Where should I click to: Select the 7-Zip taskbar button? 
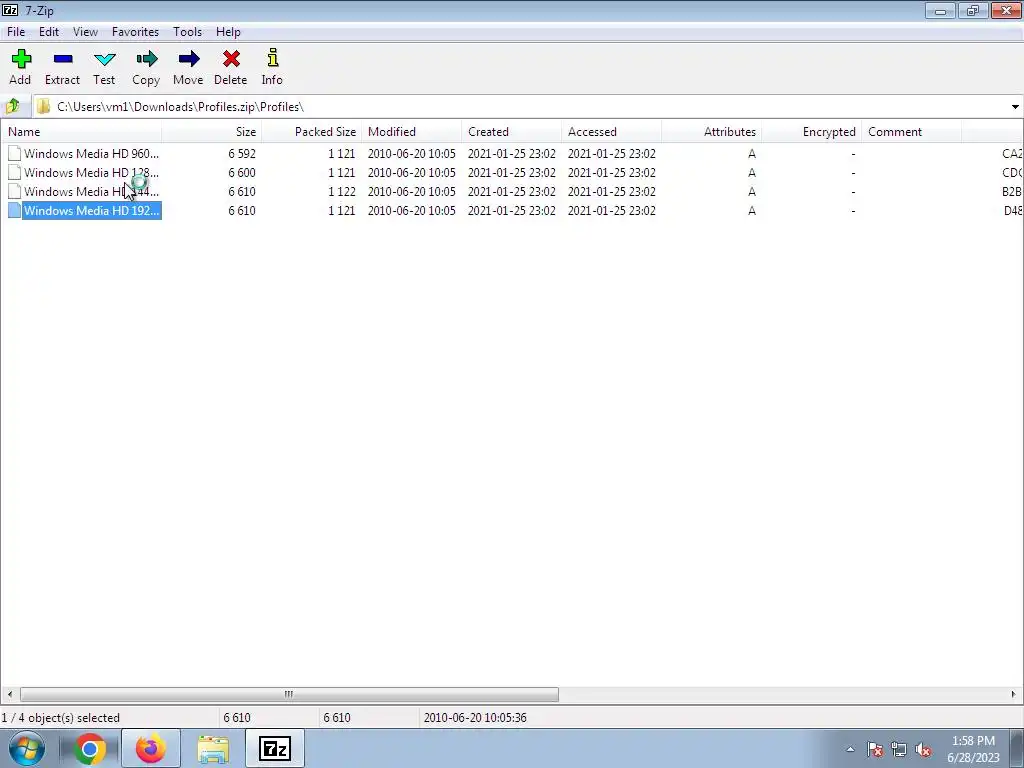(x=275, y=748)
